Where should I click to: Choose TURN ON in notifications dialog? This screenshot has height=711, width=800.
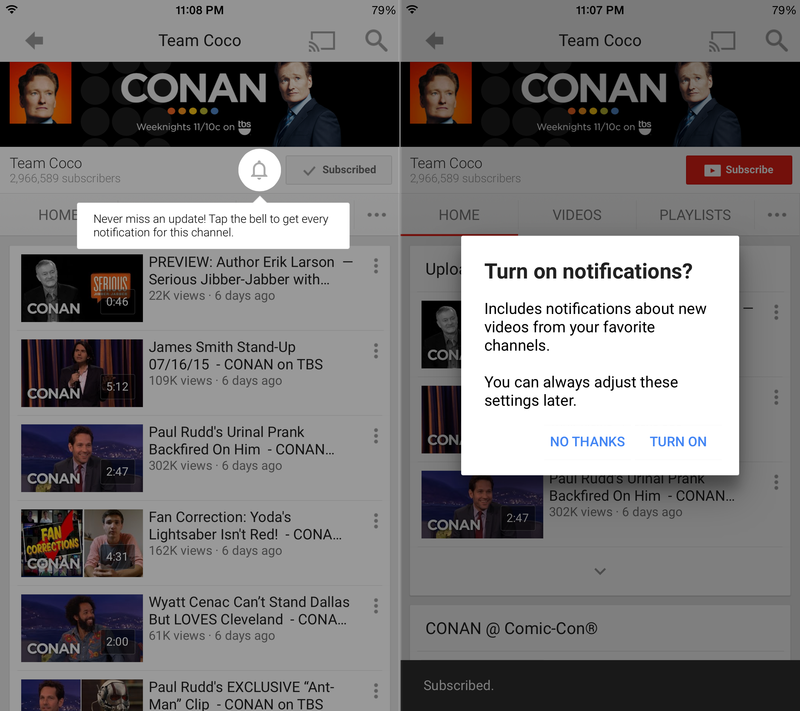pos(678,442)
